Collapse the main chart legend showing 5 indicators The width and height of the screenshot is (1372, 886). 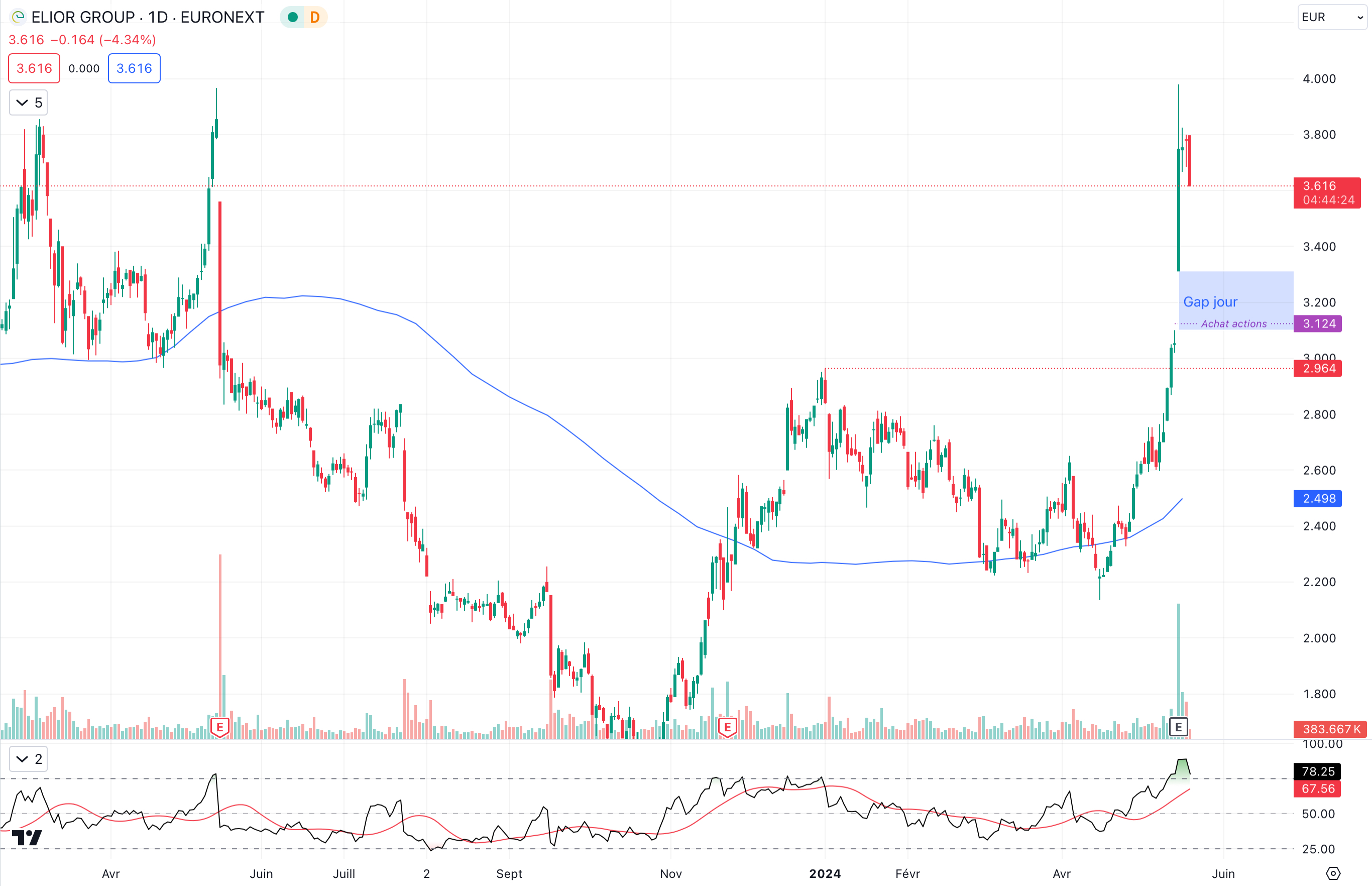(28, 103)
